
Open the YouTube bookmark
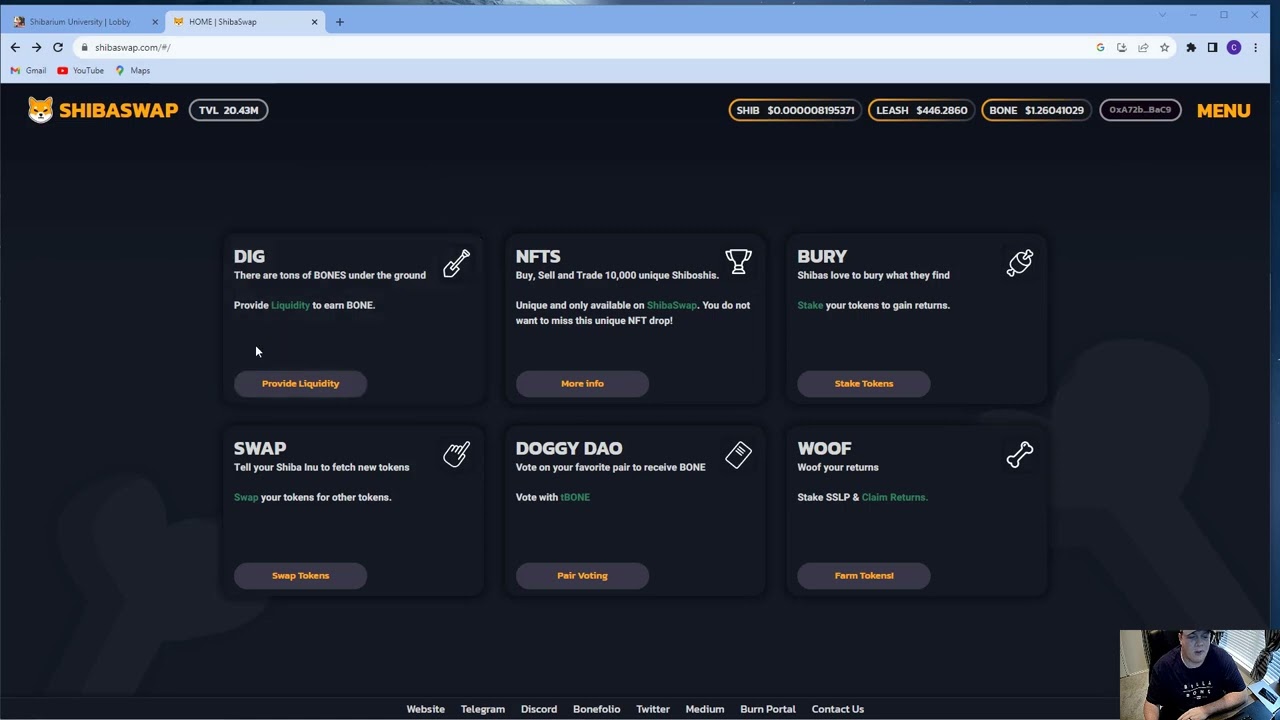81,70
